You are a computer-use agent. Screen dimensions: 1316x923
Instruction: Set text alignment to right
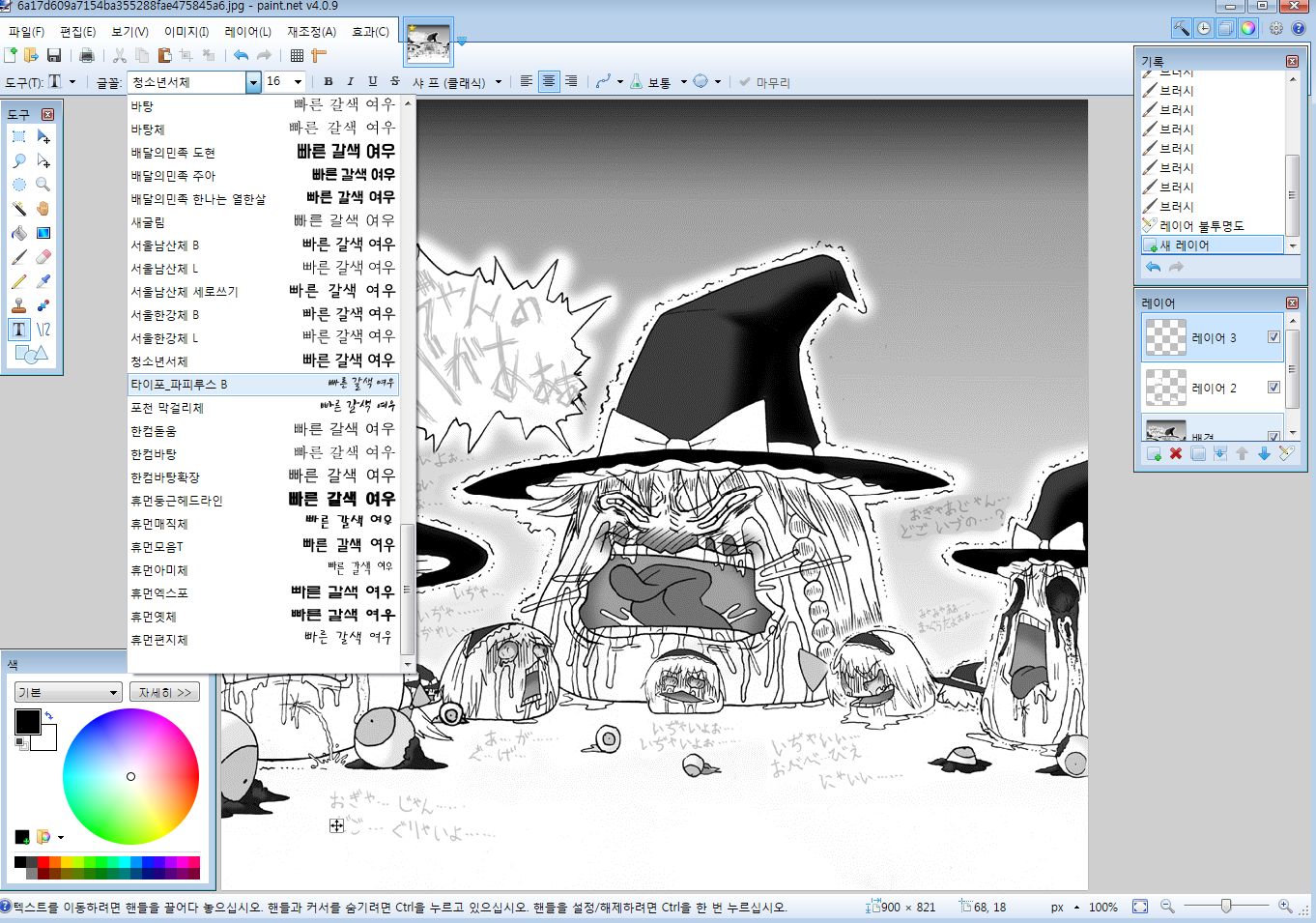pyautogui.click(x=571, y=82)
